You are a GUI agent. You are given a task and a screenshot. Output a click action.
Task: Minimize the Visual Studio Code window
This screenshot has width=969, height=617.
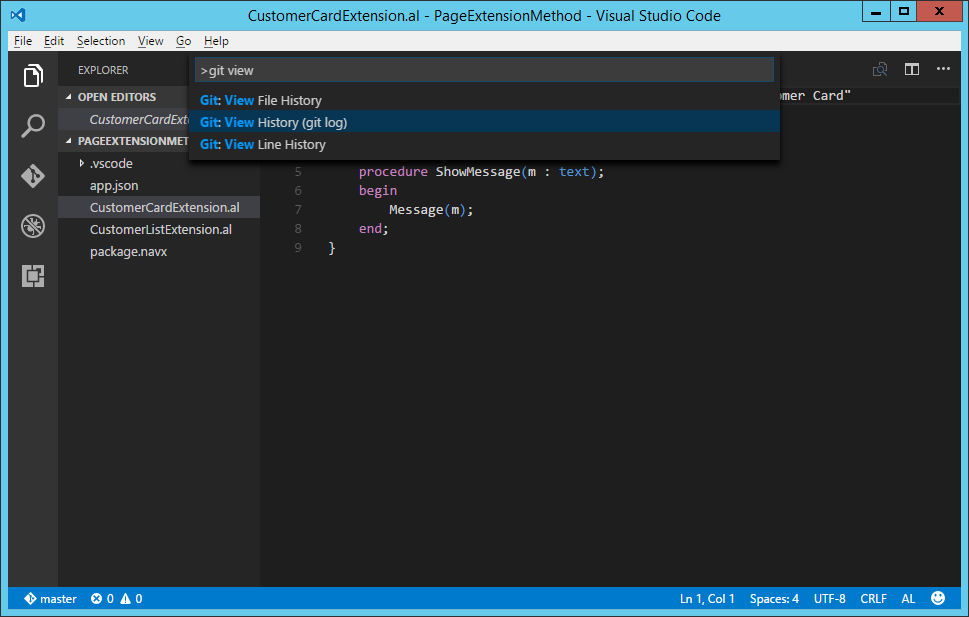pos(876,11)
